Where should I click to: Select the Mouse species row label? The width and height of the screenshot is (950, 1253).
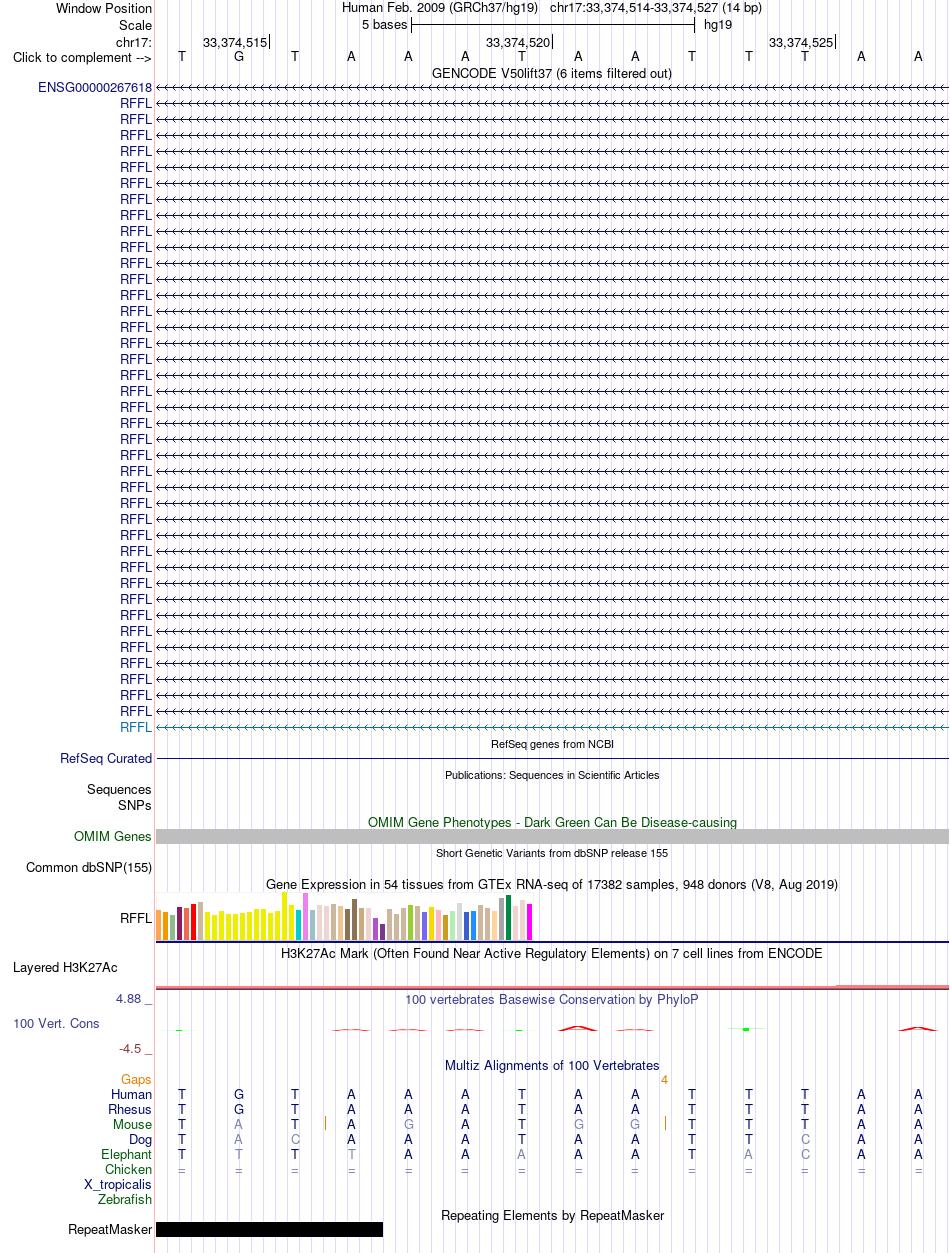click(x=132, y=1125)
